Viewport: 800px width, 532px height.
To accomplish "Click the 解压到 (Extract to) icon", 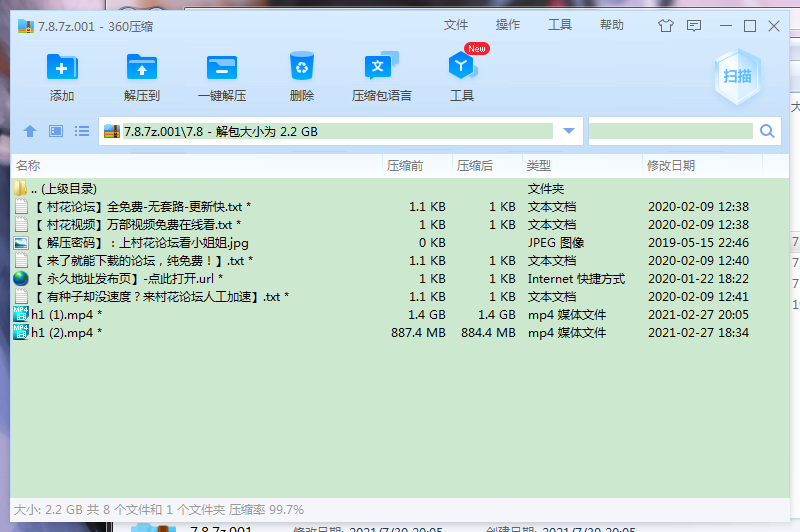I will tap(142, 68).
